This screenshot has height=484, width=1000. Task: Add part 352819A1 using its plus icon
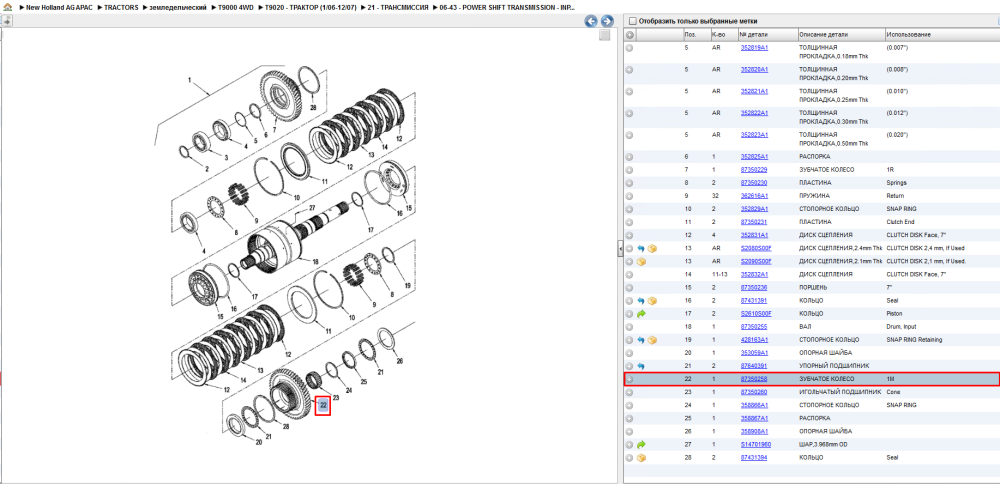(x=629, y=48)
